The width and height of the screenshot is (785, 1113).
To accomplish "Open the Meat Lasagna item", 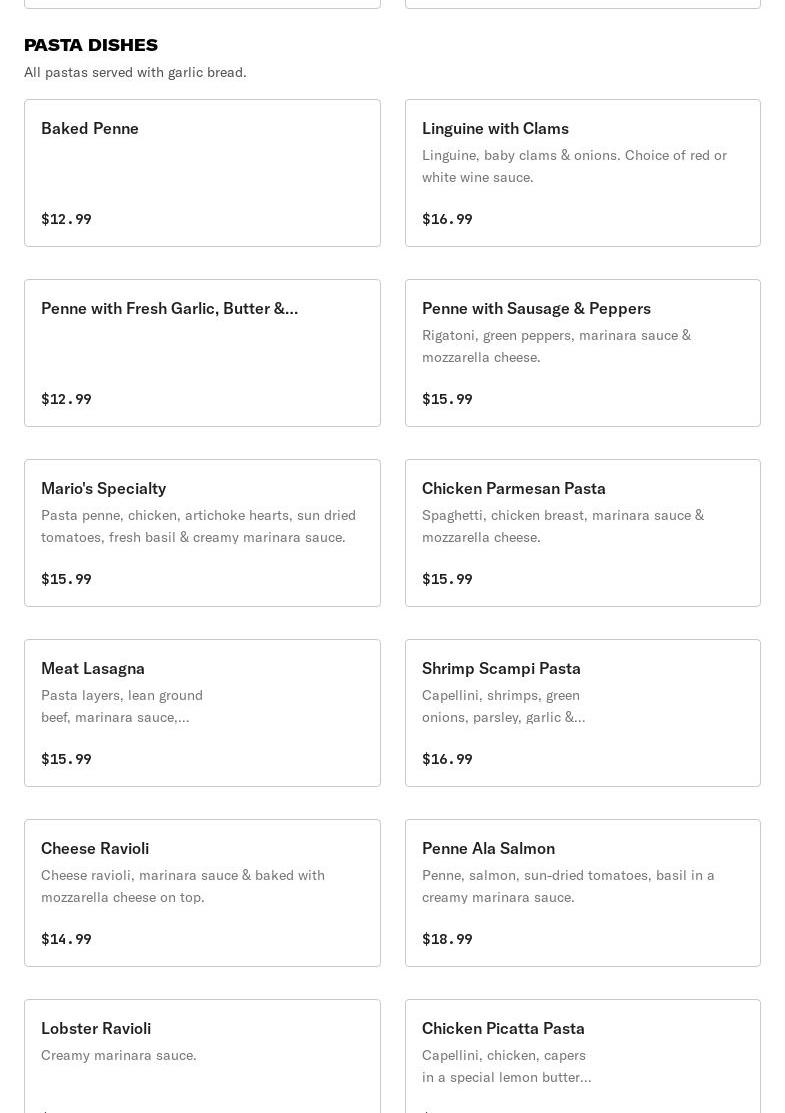I will [x=202, y=712].
